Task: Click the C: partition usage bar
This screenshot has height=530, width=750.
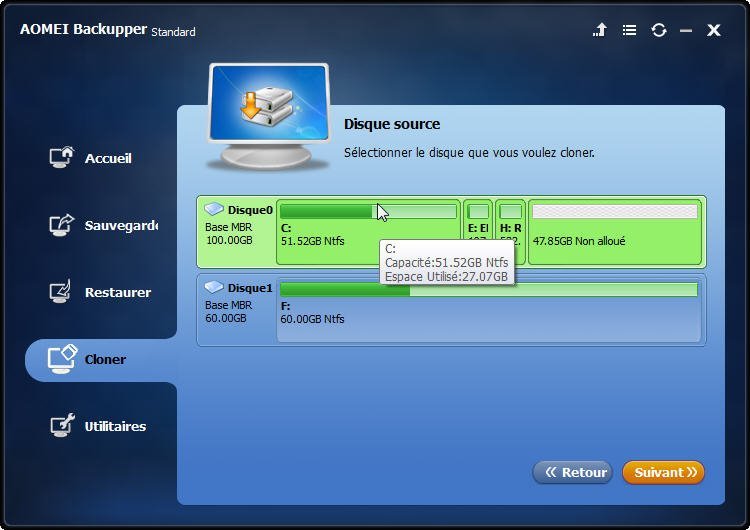Action: point(368,211)
